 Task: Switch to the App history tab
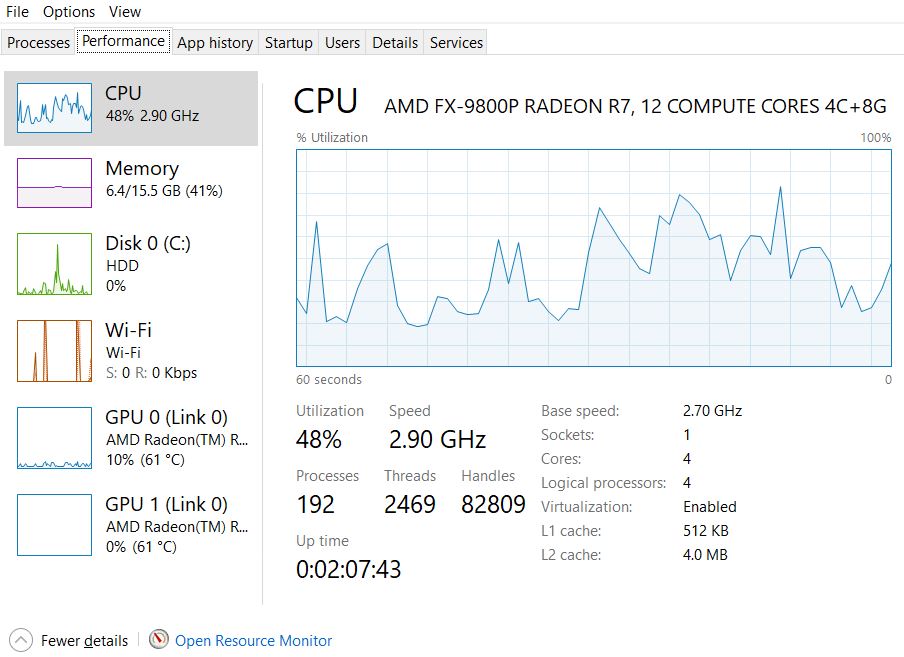(215, 43)
